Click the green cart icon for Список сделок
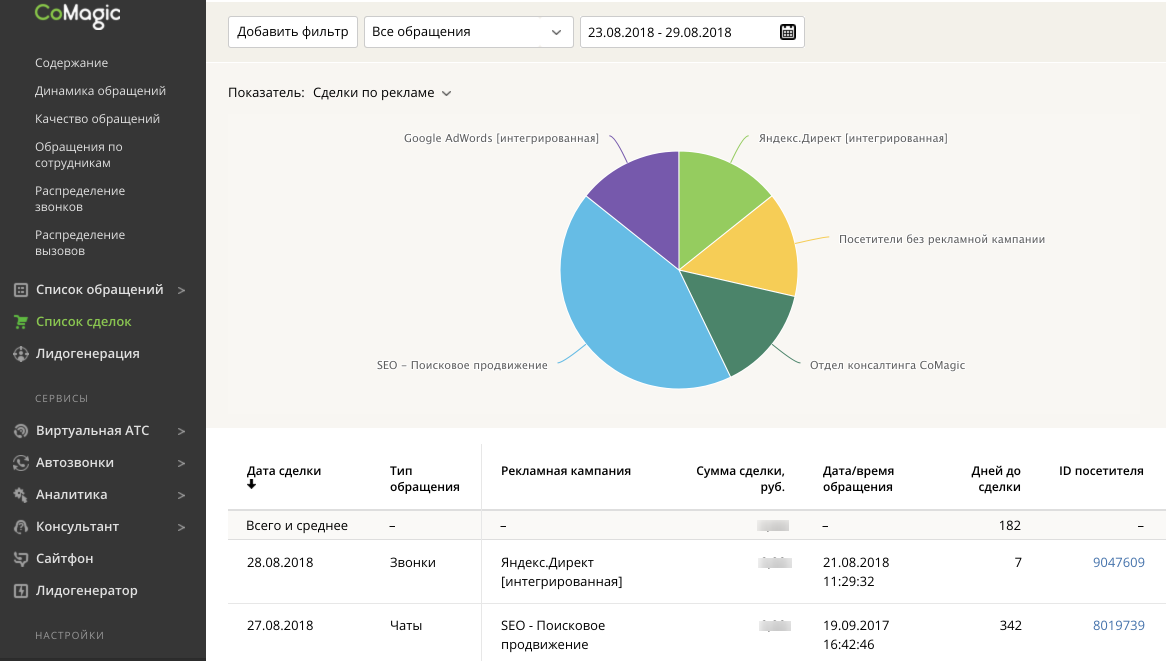Screen dimensions: 1166x661 tap(21, 322)
